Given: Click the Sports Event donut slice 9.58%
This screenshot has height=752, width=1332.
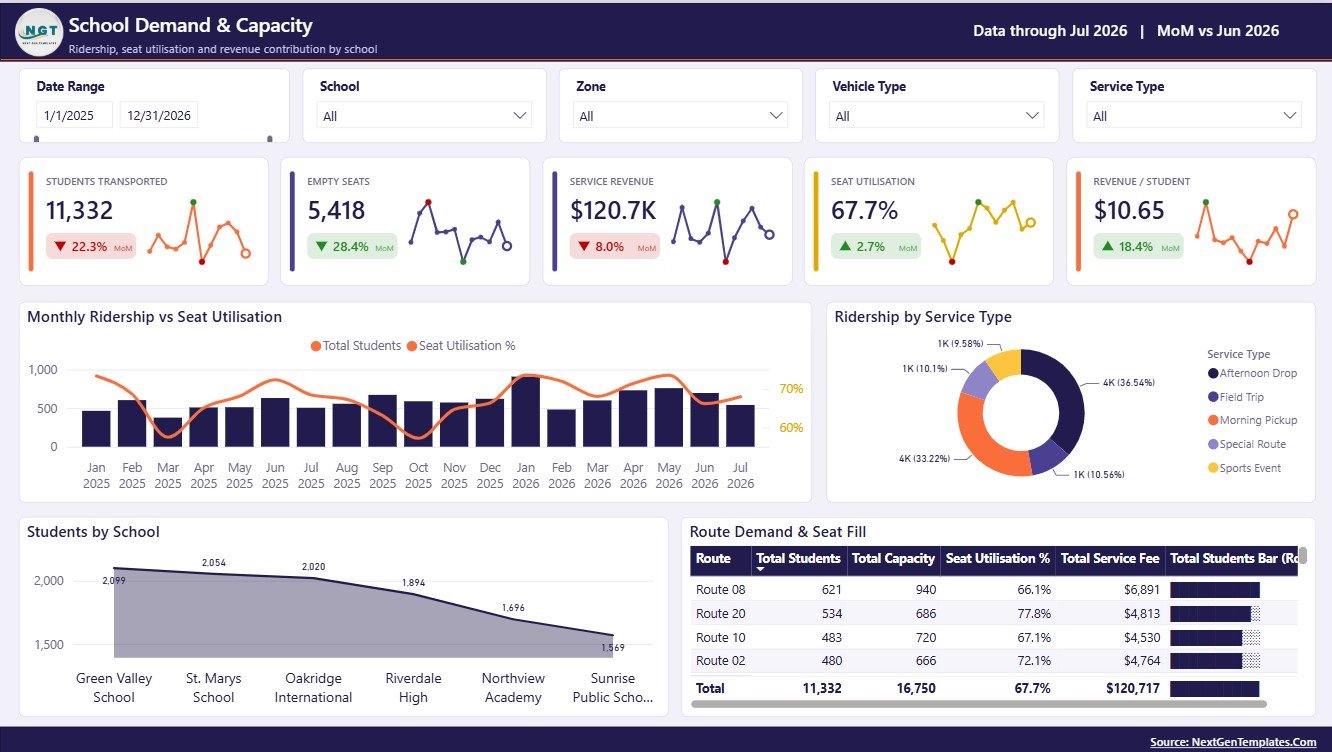Looking at the screenshot, I should pyautogui.click(x=1004, y=363).
